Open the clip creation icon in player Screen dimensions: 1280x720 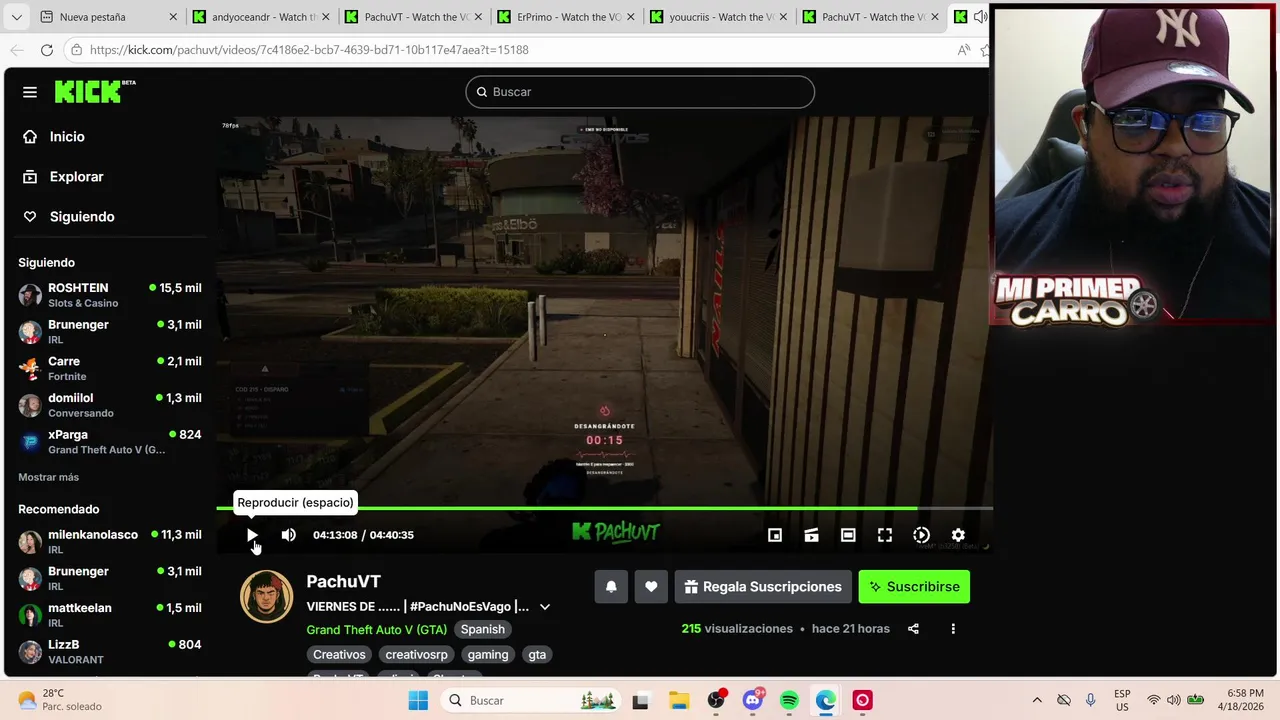click(x=811, y=535)
